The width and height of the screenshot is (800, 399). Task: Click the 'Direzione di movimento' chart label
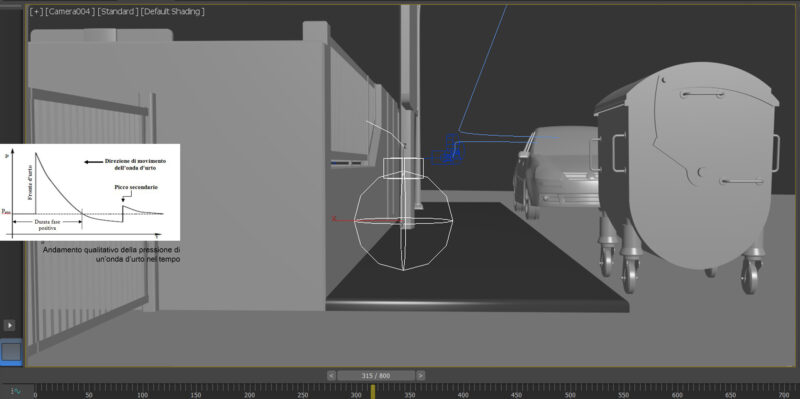(x=136, y=161)
